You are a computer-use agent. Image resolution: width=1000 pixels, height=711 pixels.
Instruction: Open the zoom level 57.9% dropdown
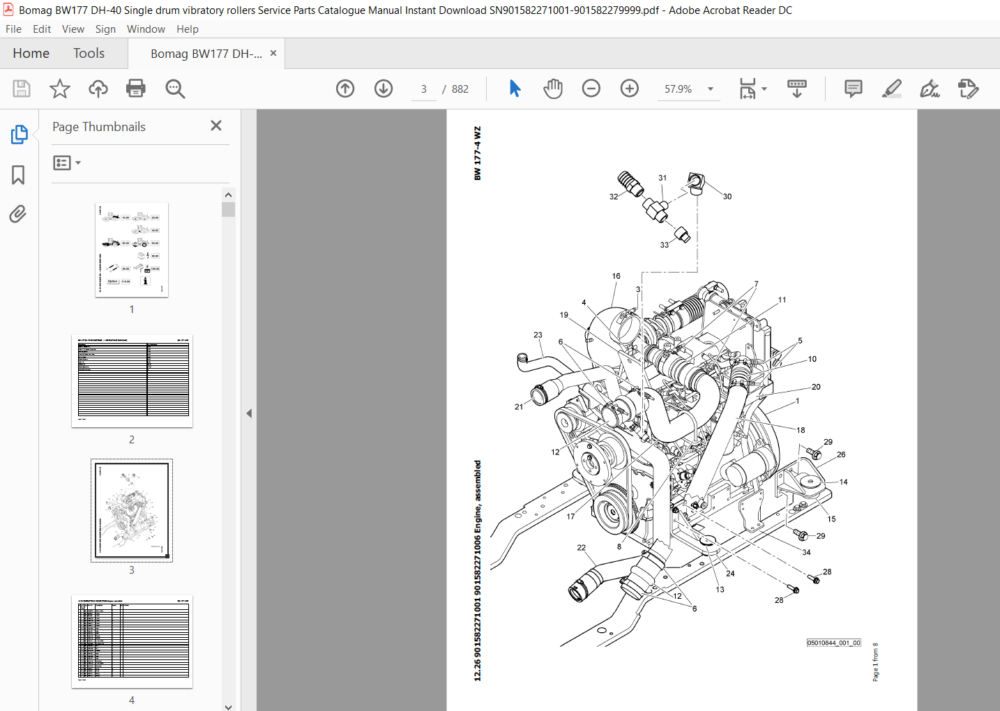(688, 89)
